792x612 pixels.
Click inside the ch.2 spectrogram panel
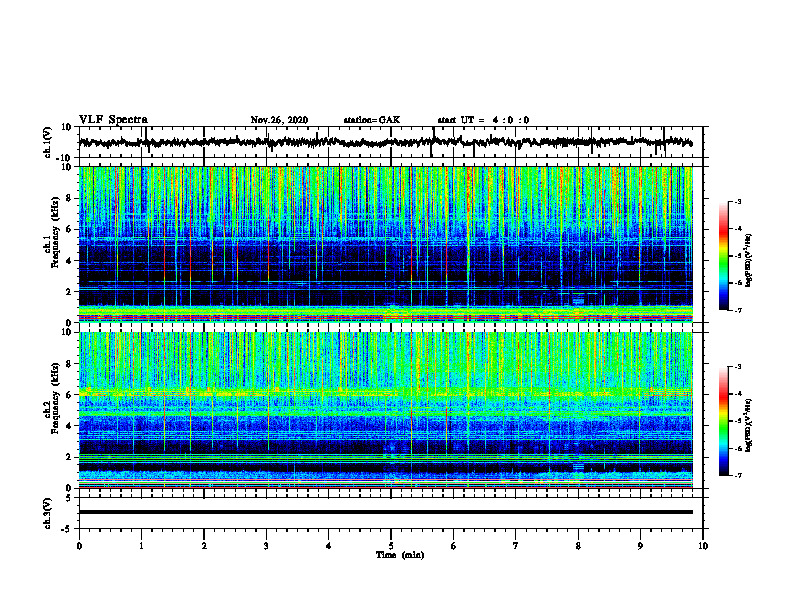385,410
